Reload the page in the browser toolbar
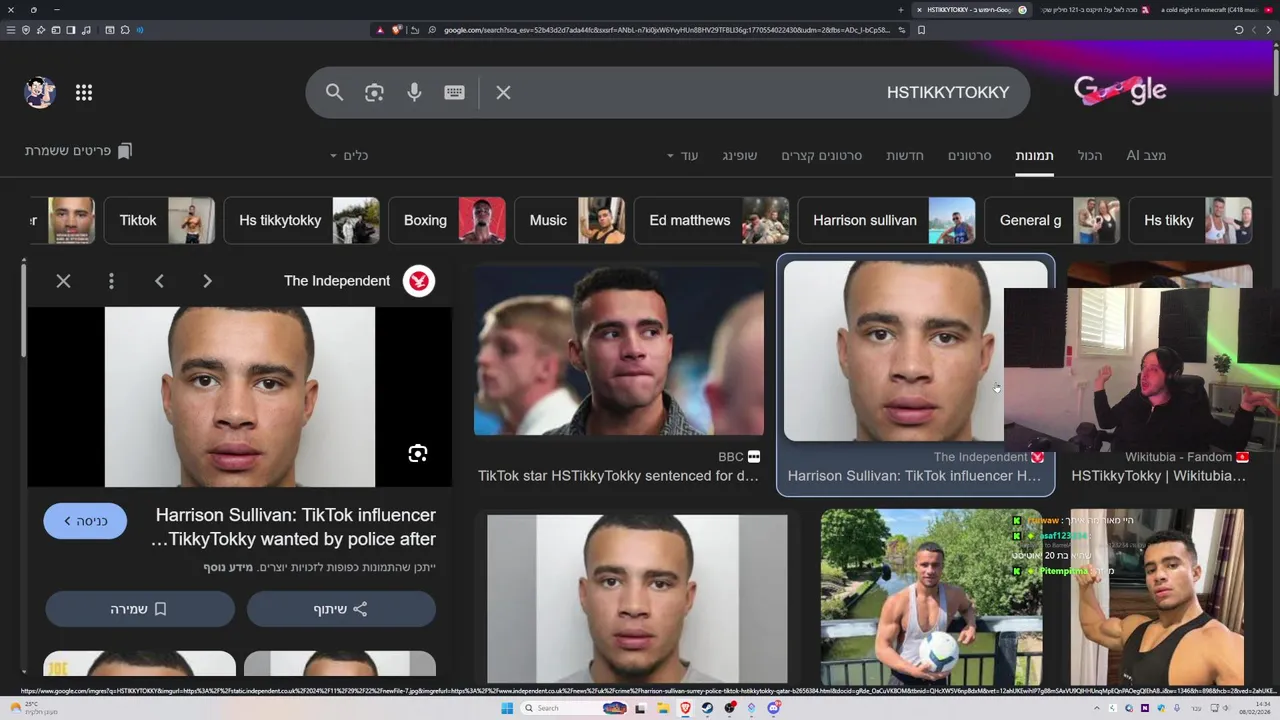This screenshot has height=720, width=1280. pyautogui.click(x=1238, y=30)
